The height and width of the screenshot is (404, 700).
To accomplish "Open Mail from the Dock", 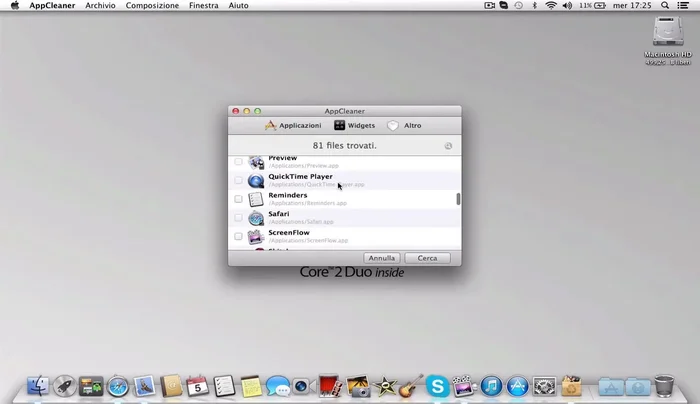I will [x=144, y=386].
